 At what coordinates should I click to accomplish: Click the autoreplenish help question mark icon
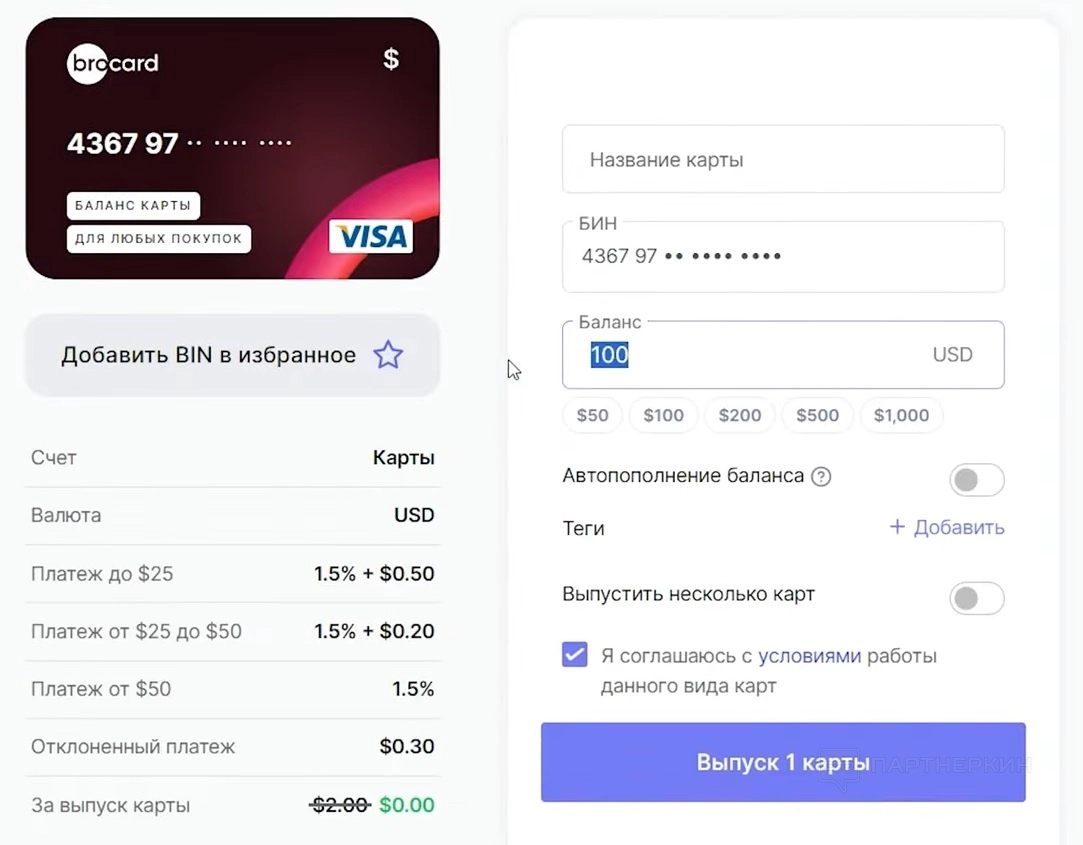pos(821,477)
